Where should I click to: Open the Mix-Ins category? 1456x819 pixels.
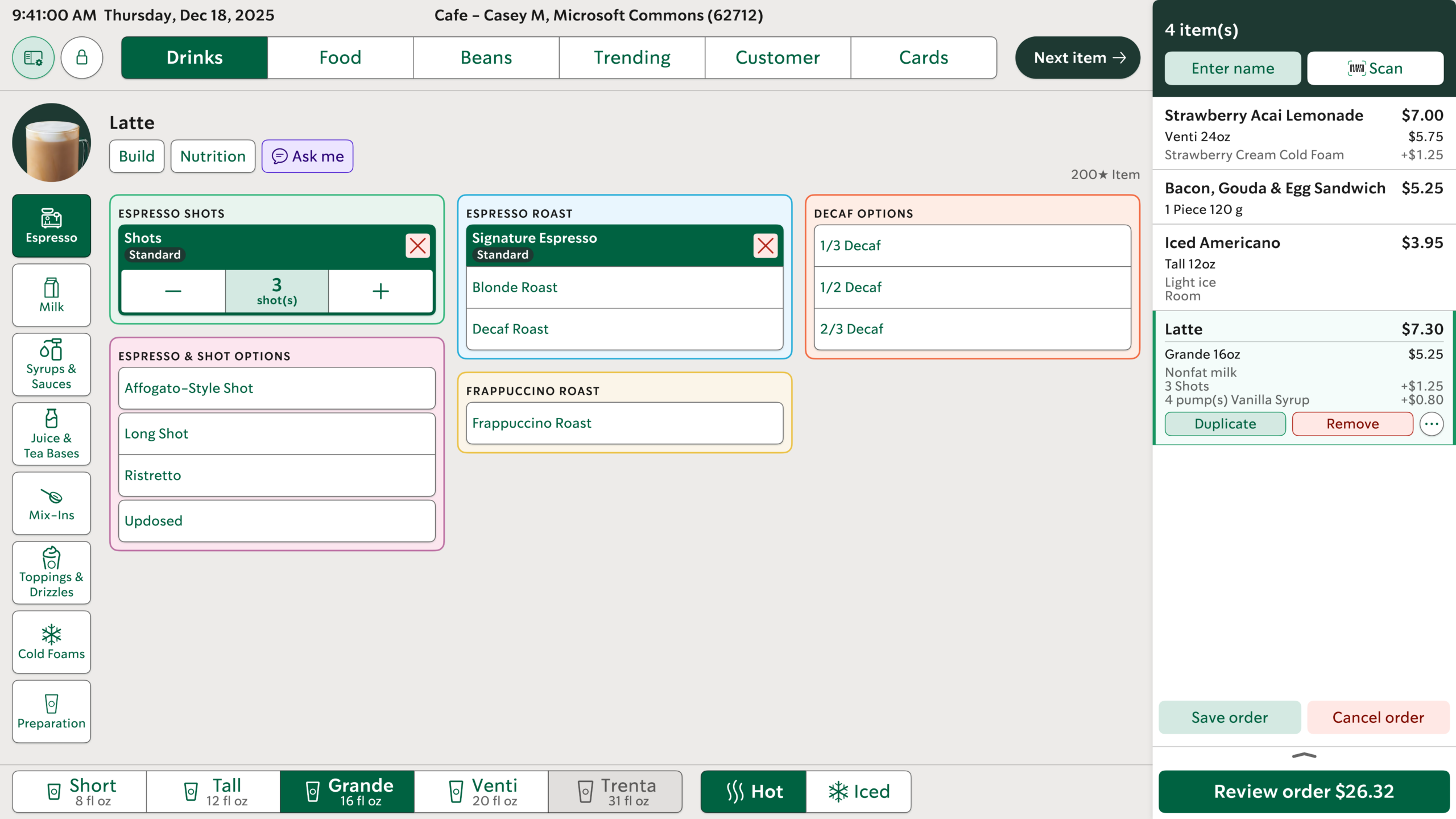(x=52, y=503)
